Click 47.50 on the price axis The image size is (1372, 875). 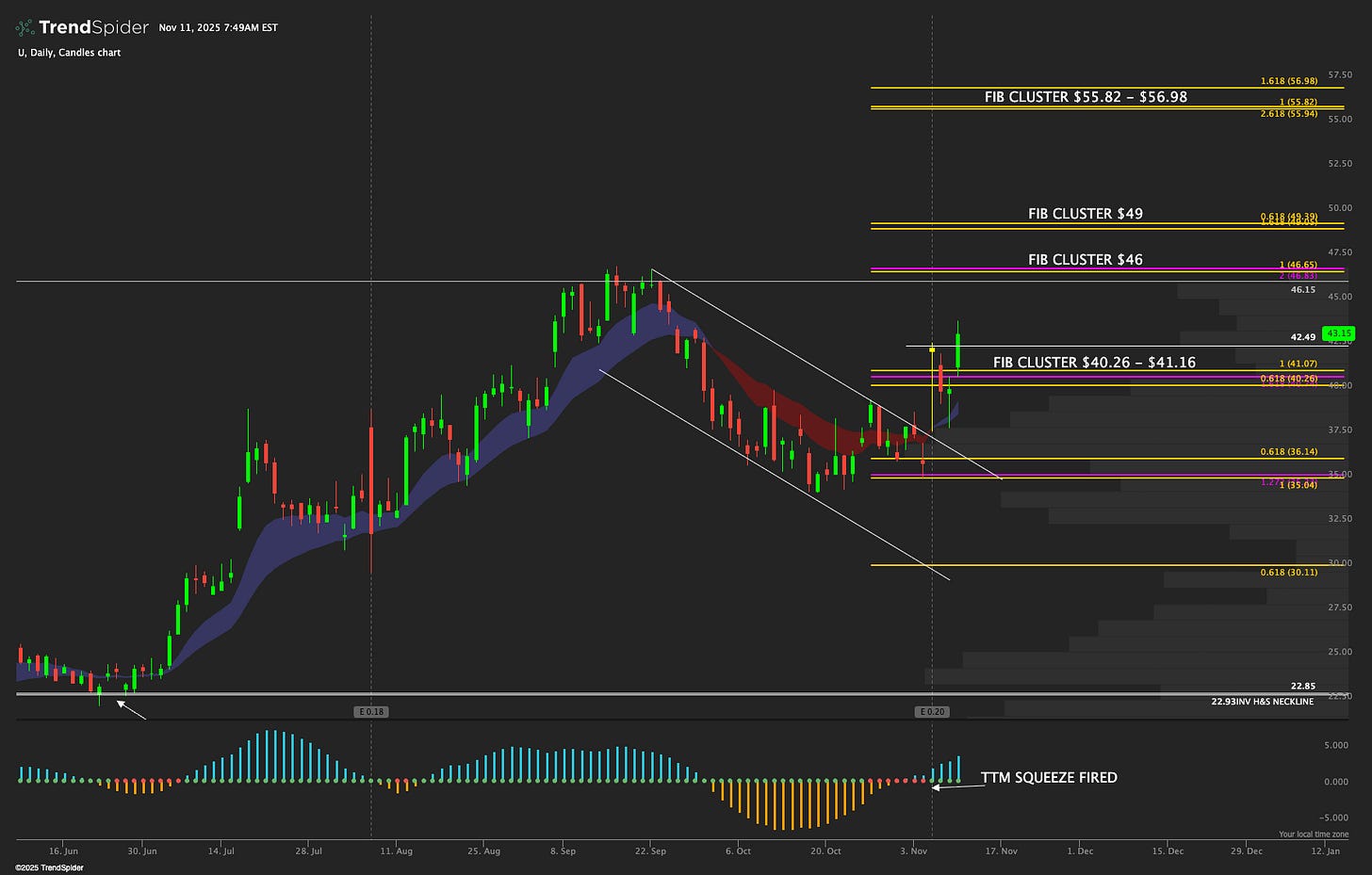pyautogui.click(x=1340, y=252)
